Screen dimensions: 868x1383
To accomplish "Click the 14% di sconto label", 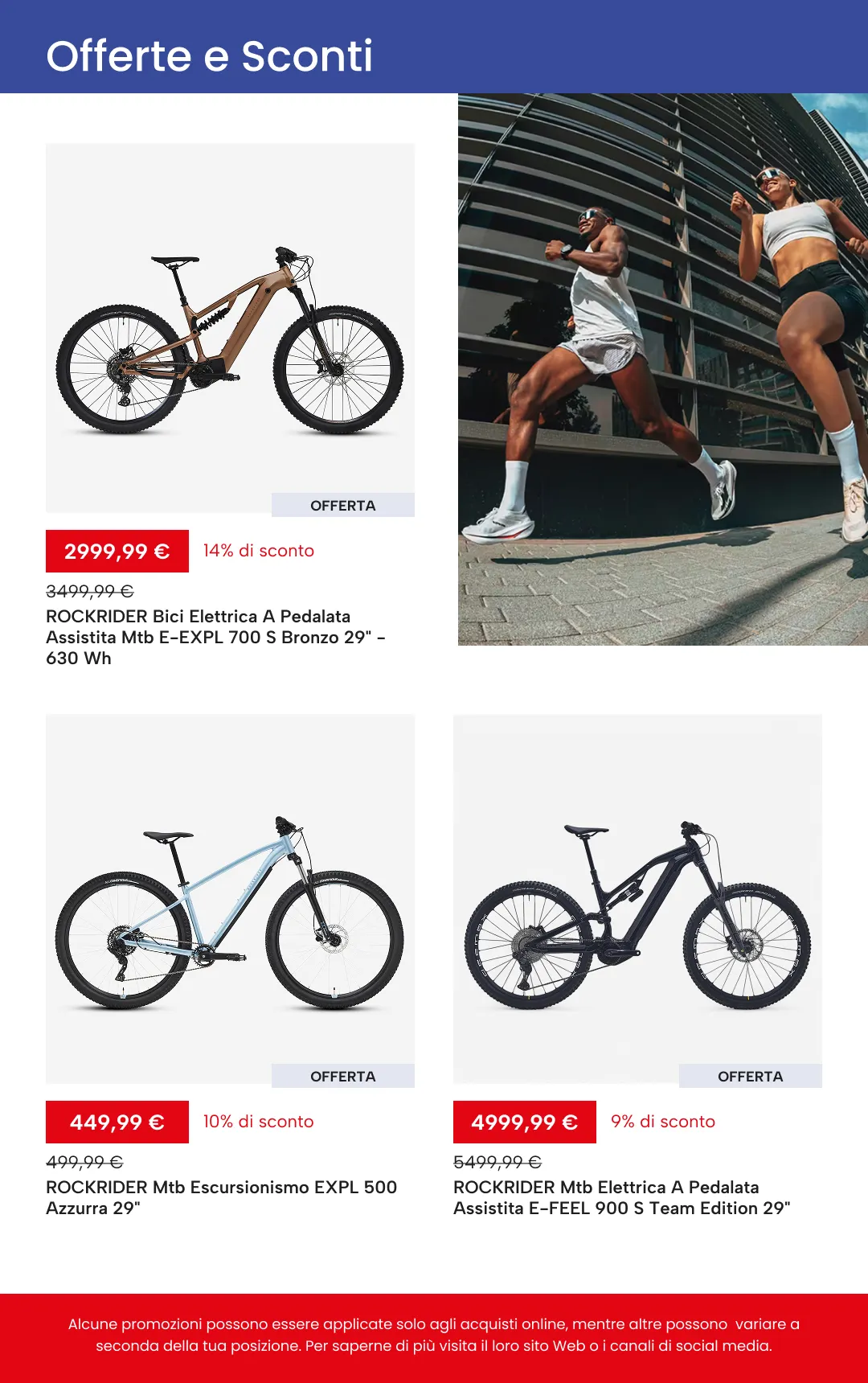I will tap(259, 551).
